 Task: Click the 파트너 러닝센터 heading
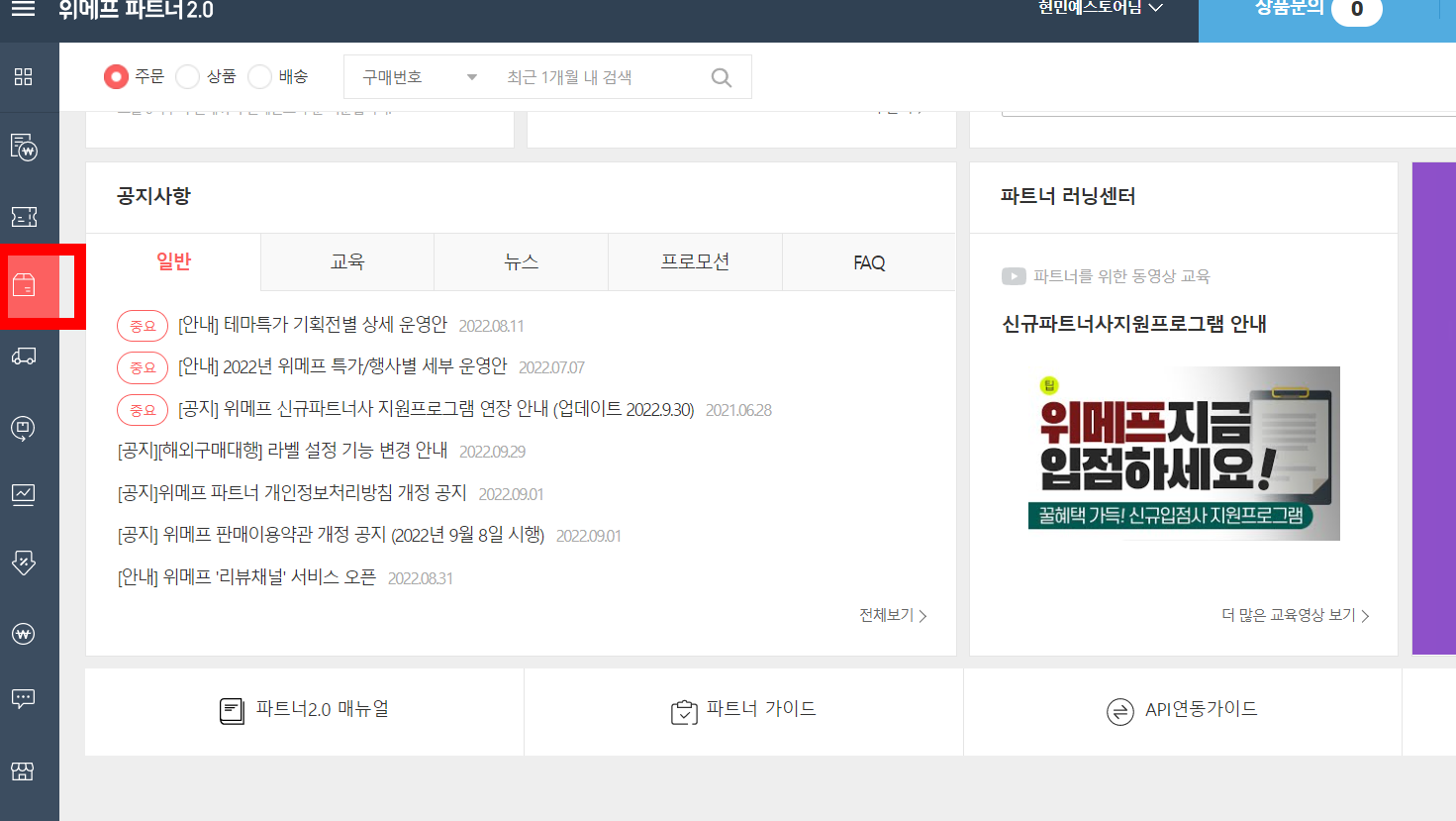click(1068, 196)
